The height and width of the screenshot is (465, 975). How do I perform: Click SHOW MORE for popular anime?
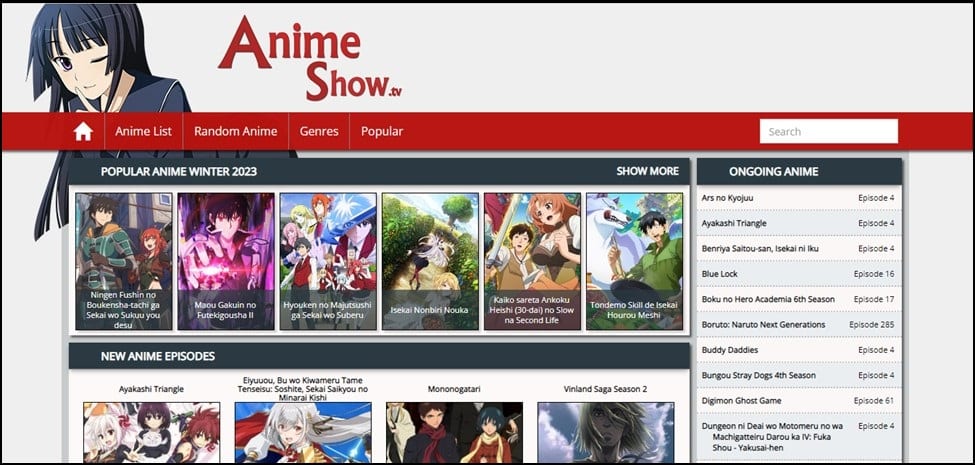pyautogui.click(x=647, y=171)
